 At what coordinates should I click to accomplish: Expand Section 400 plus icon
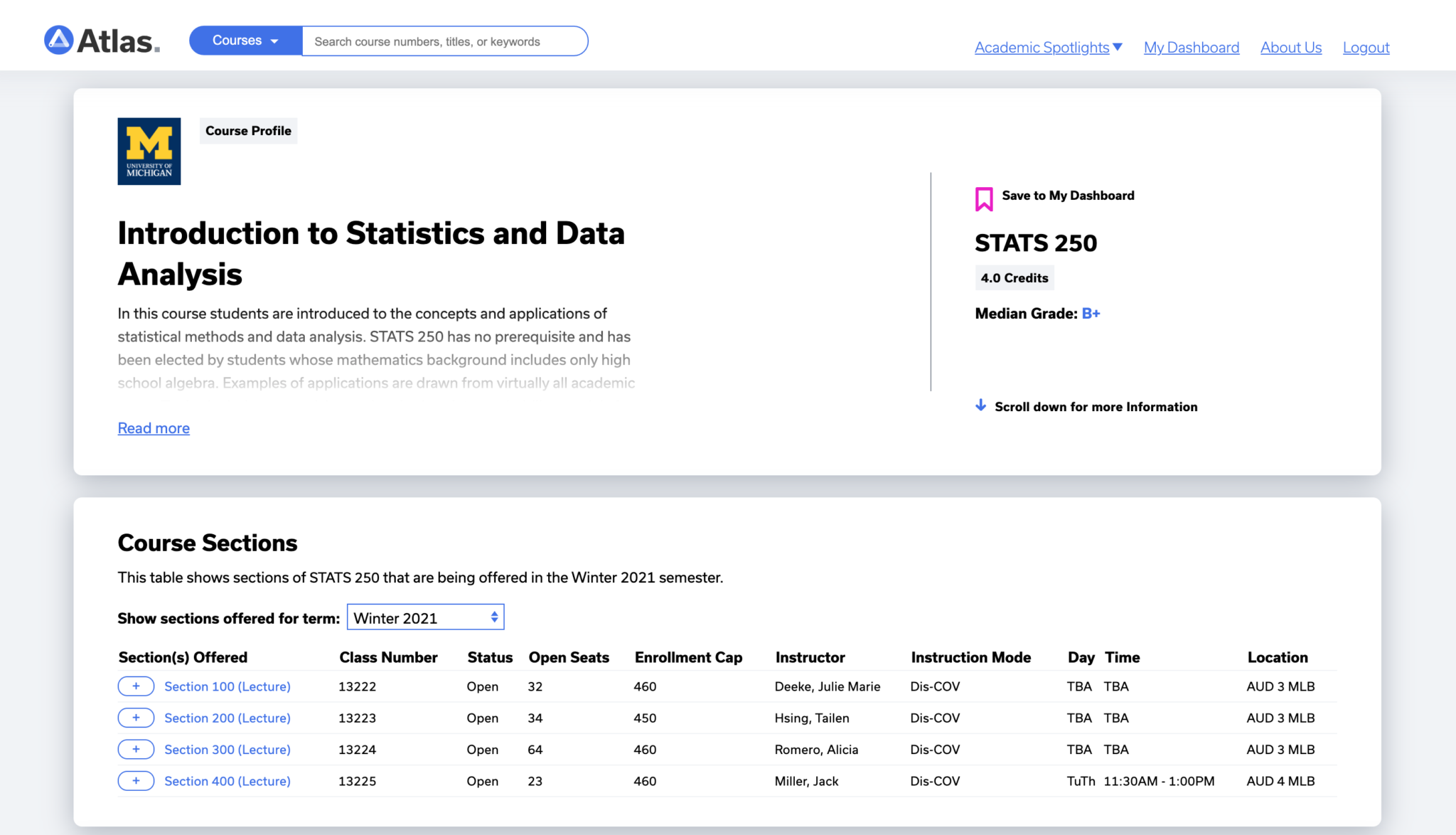tap(136, 781)
